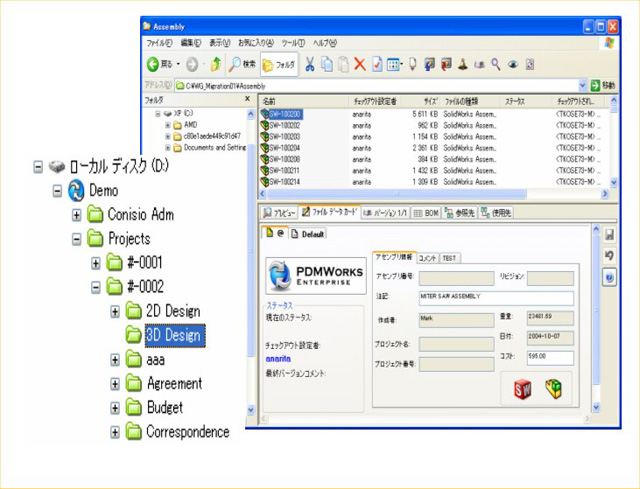Select the 2D Design folder
640x489 pixels.
pos(172,311)
